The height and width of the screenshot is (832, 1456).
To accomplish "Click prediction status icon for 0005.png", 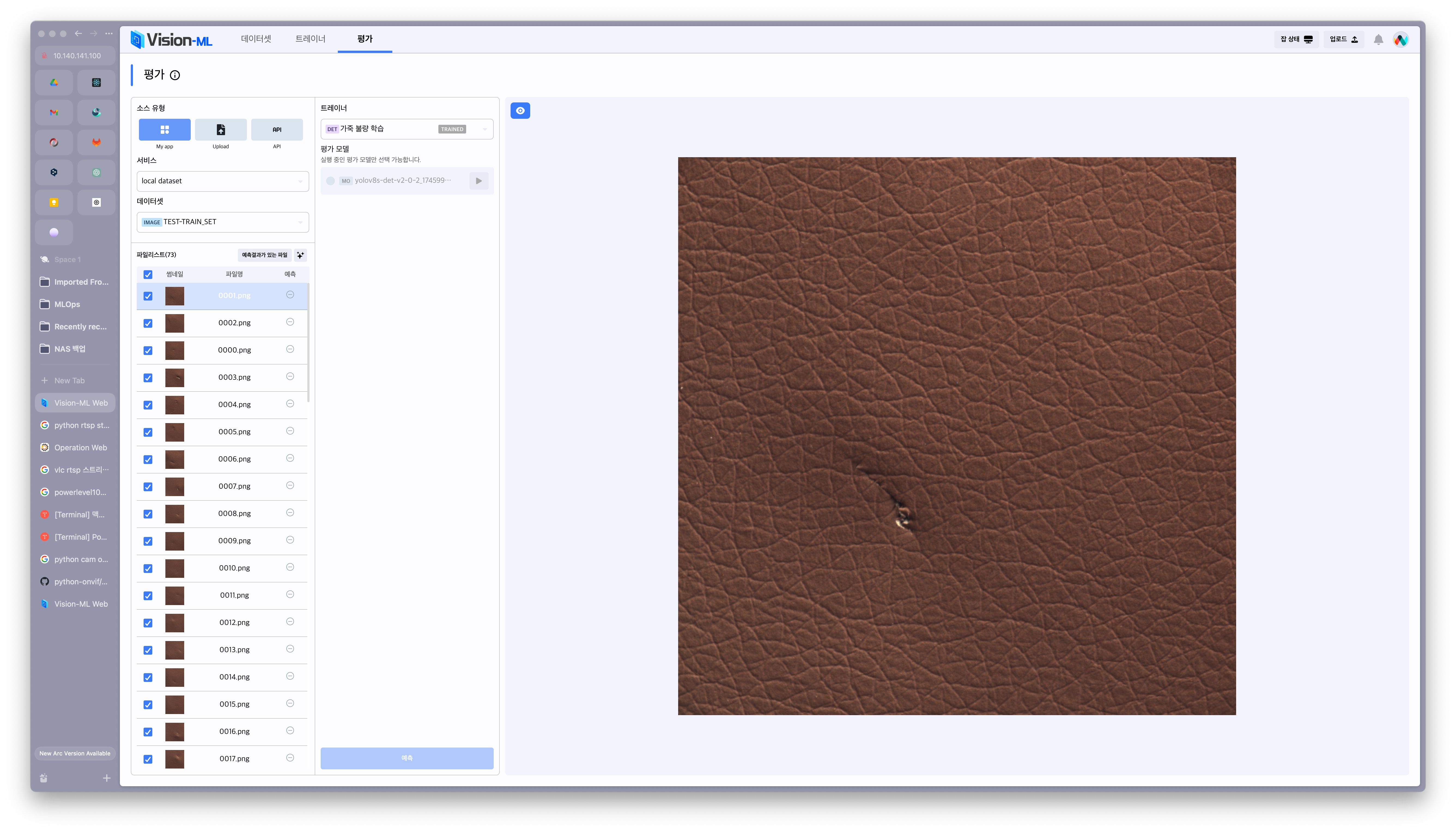I will coord(290,432).
